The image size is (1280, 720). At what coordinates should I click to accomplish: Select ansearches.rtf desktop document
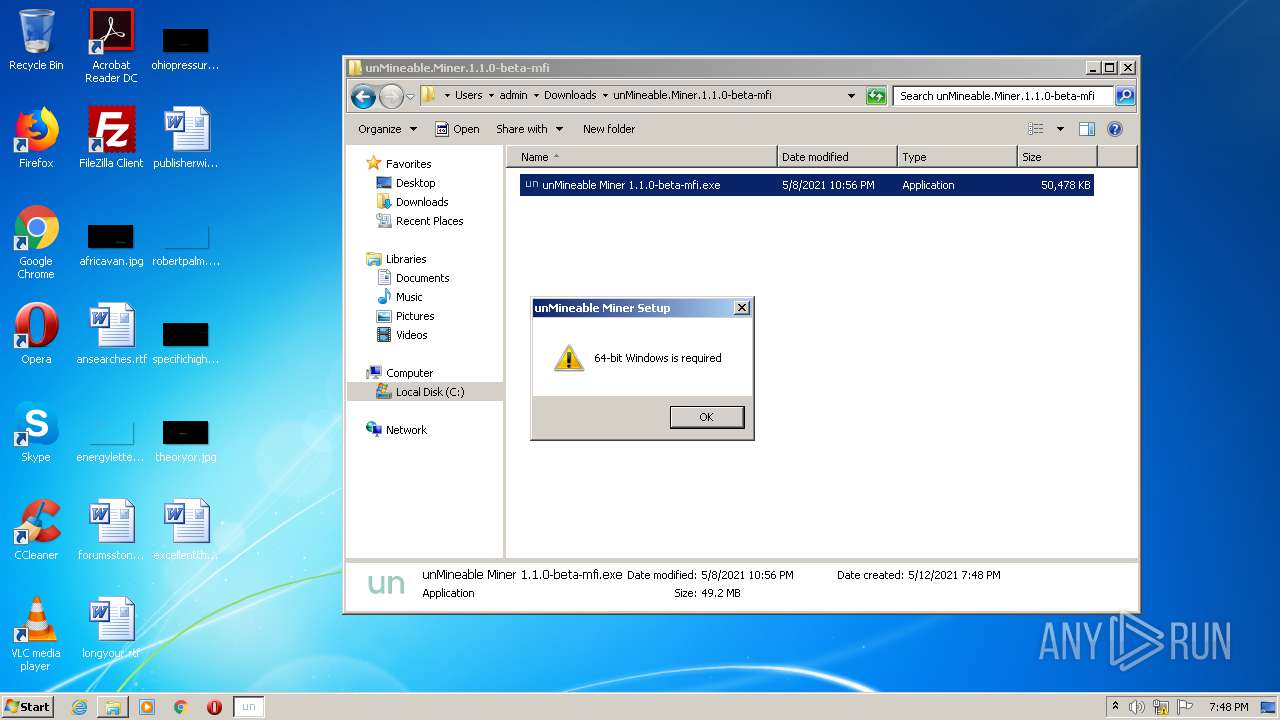click(111, 334)
